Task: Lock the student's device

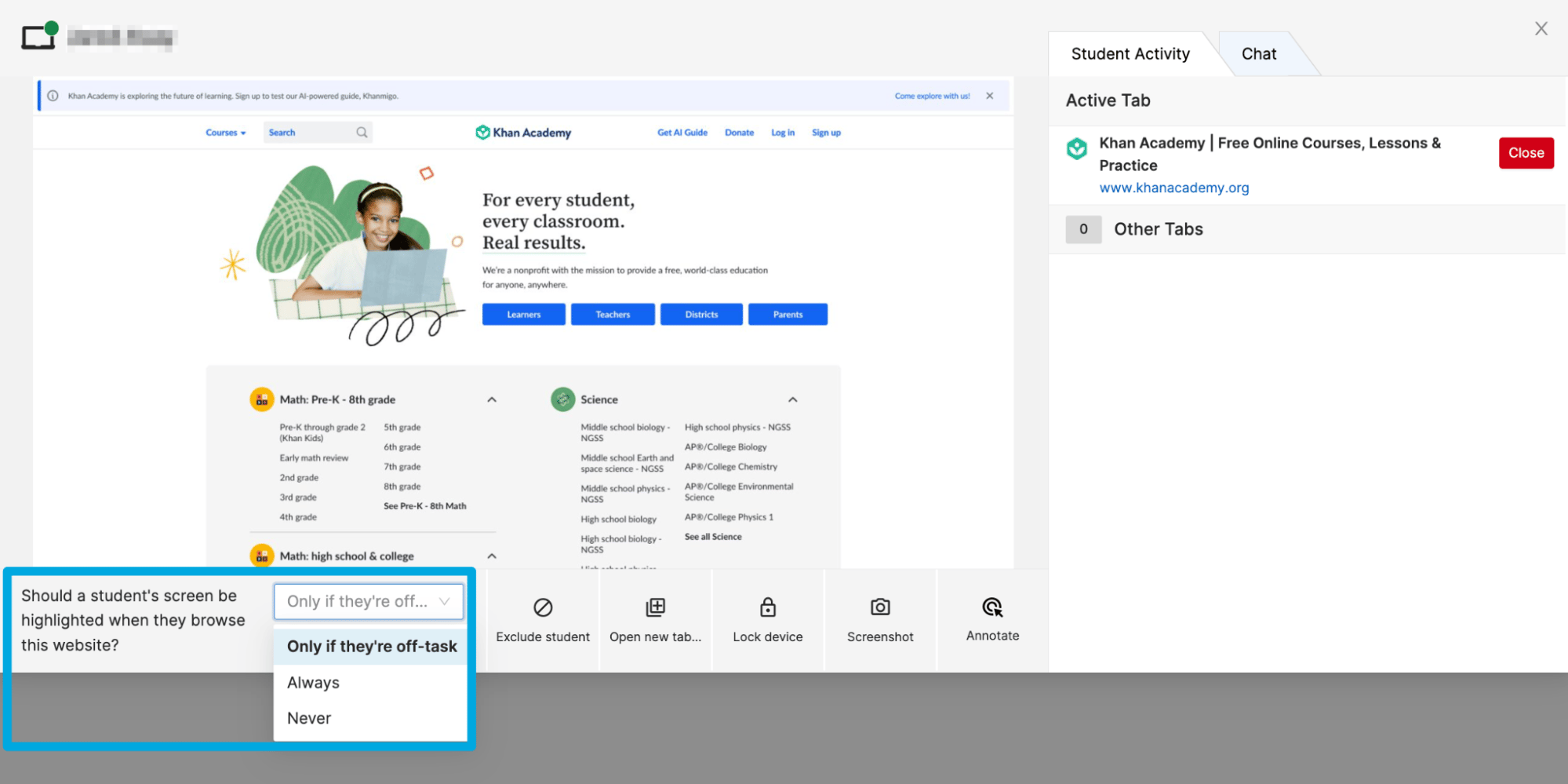Action: pyautogui.click(x=768, y=619)
